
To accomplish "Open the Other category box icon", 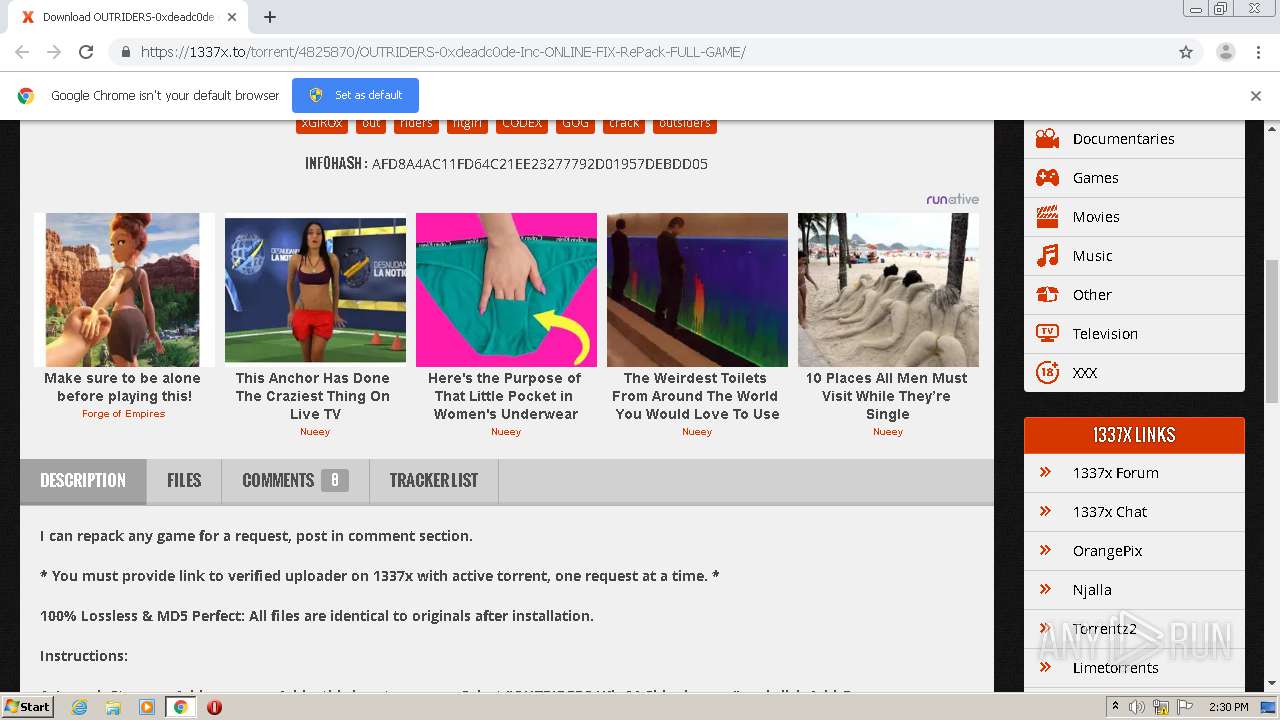I will tap(1047, 295).
